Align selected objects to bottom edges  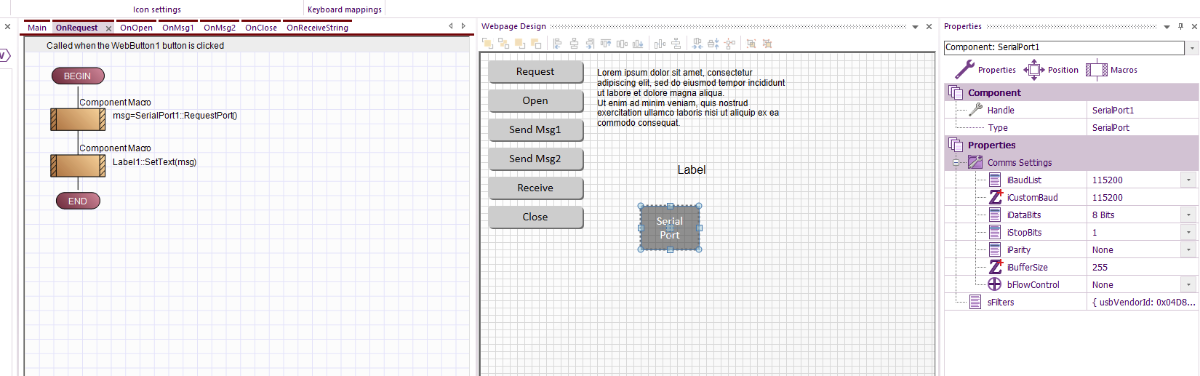point(638,43)
